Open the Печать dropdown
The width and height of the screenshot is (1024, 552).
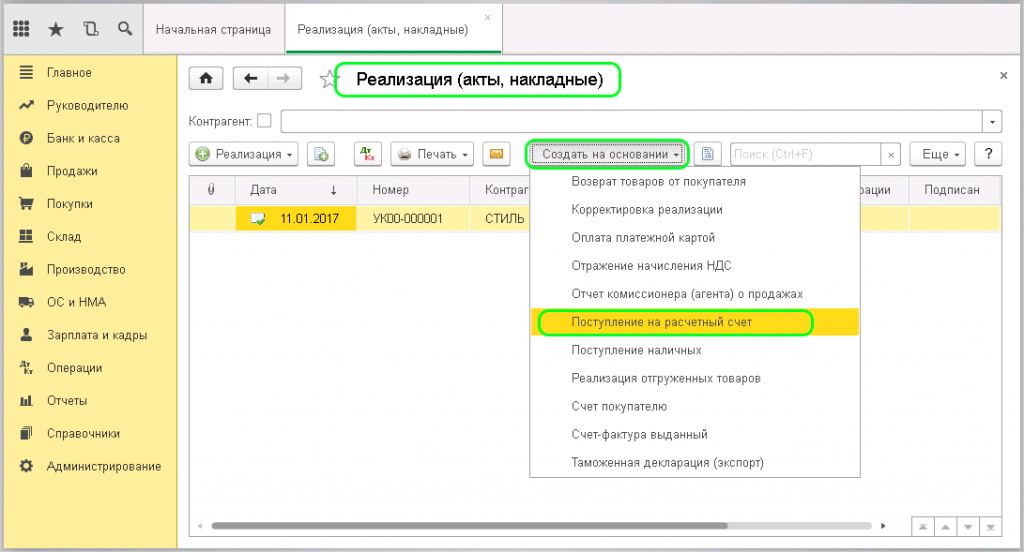click(x=432, y=154)
